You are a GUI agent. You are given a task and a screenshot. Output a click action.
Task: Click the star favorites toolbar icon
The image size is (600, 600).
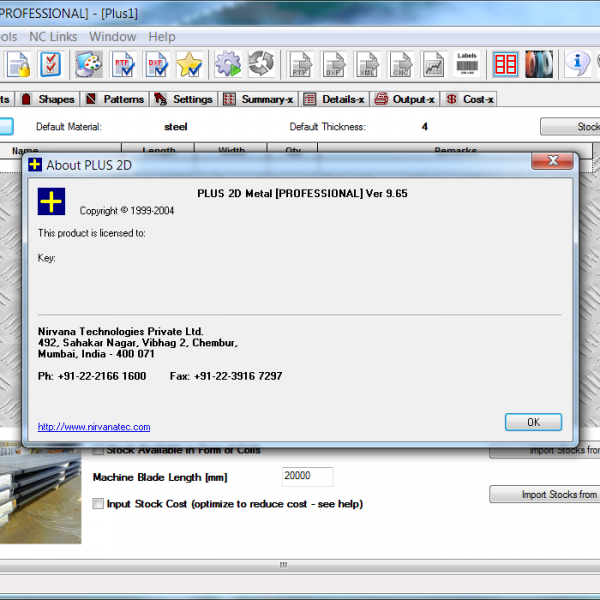coord(190,65)
